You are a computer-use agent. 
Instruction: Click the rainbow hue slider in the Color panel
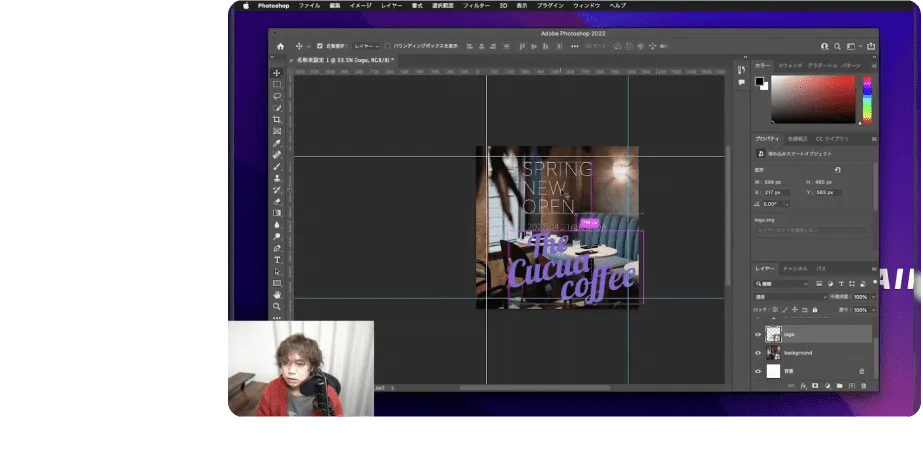click(x=866, y=100)
